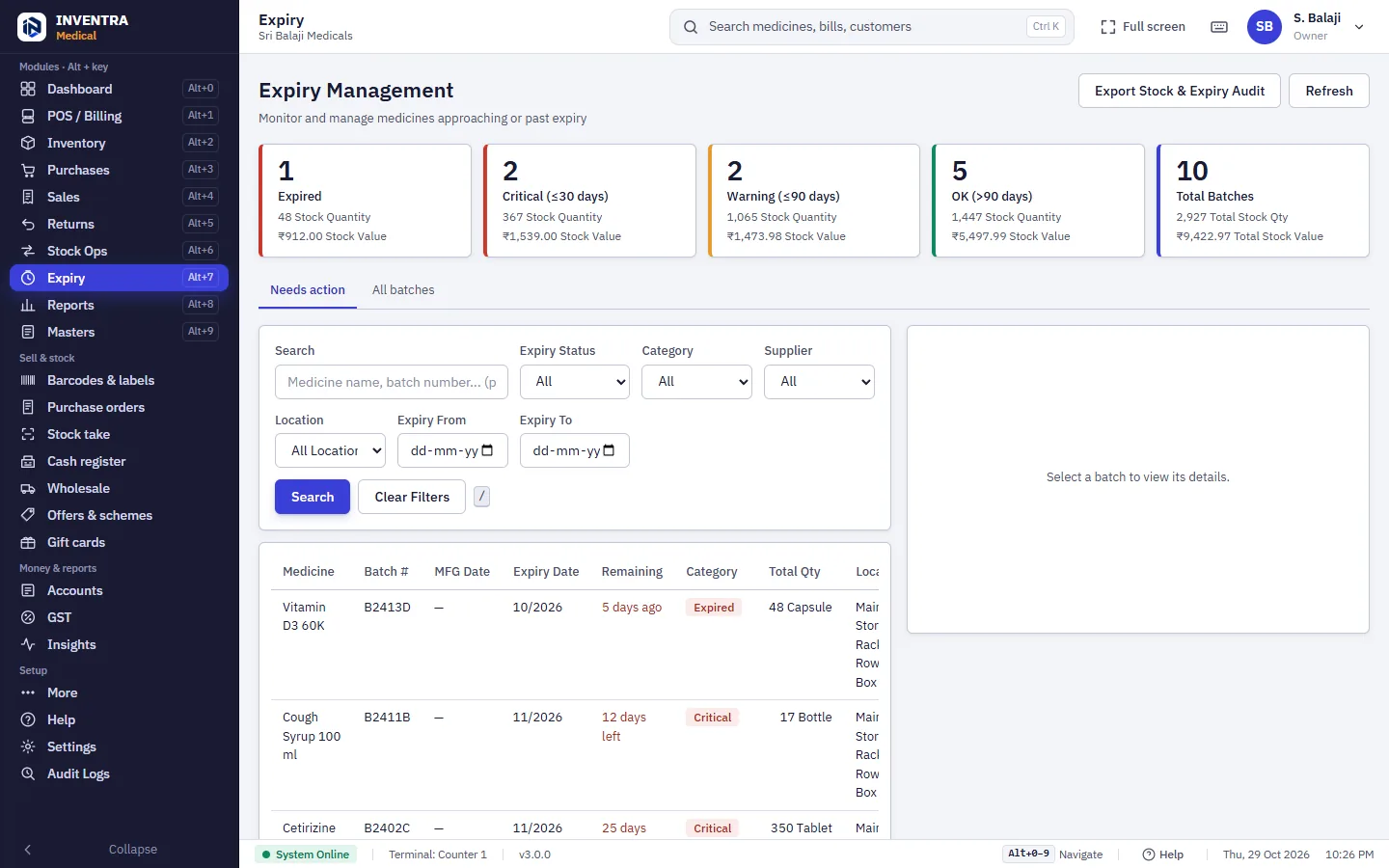
Task: Click the blue Search button
Action: click(313, 497)
